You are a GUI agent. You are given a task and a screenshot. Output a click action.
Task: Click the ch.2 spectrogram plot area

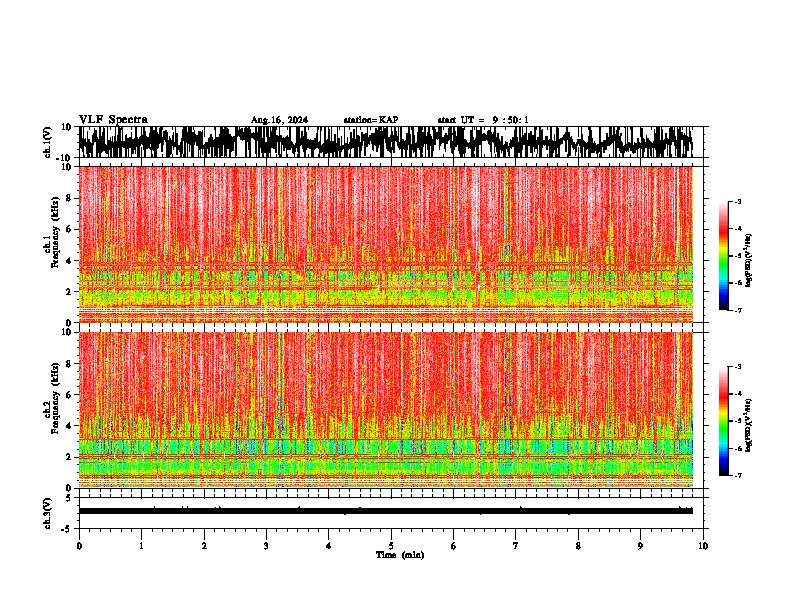[x=391, y=410]
